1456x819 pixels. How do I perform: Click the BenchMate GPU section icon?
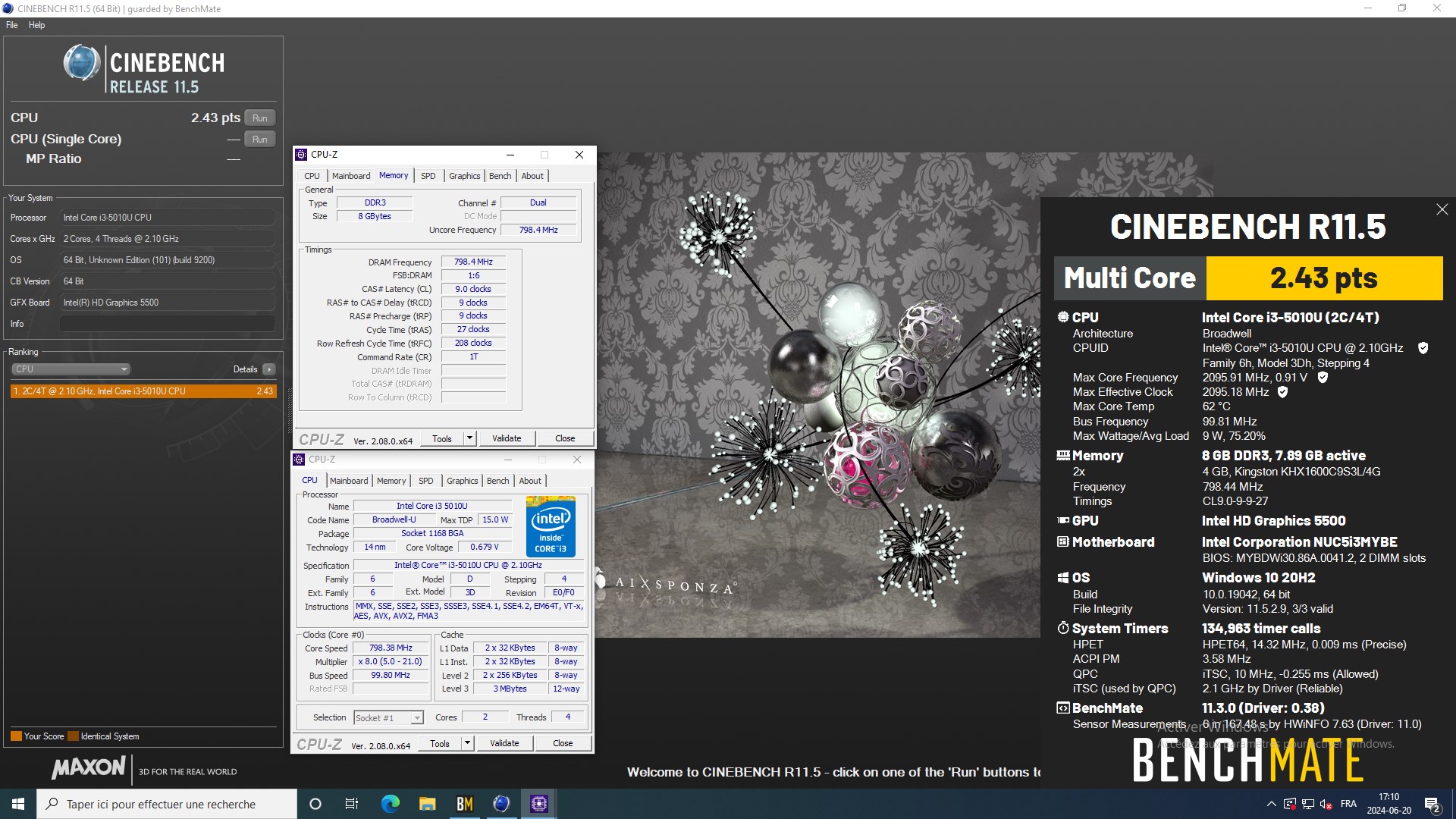1063,520
